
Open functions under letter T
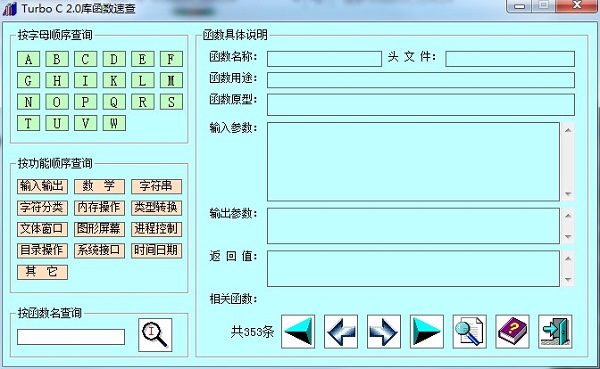pyautogui.click(x=28, y=123)
